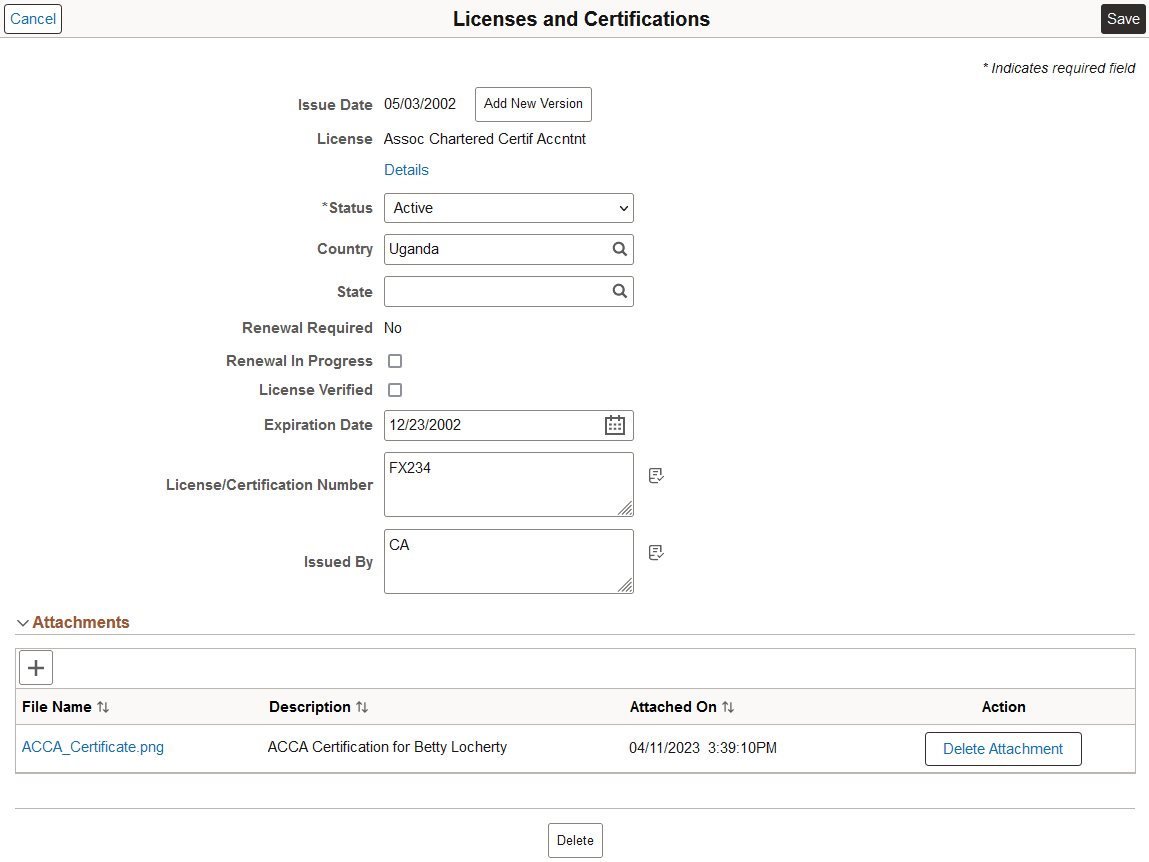Open the Expiration Date calendar picker

coord(615,425)
